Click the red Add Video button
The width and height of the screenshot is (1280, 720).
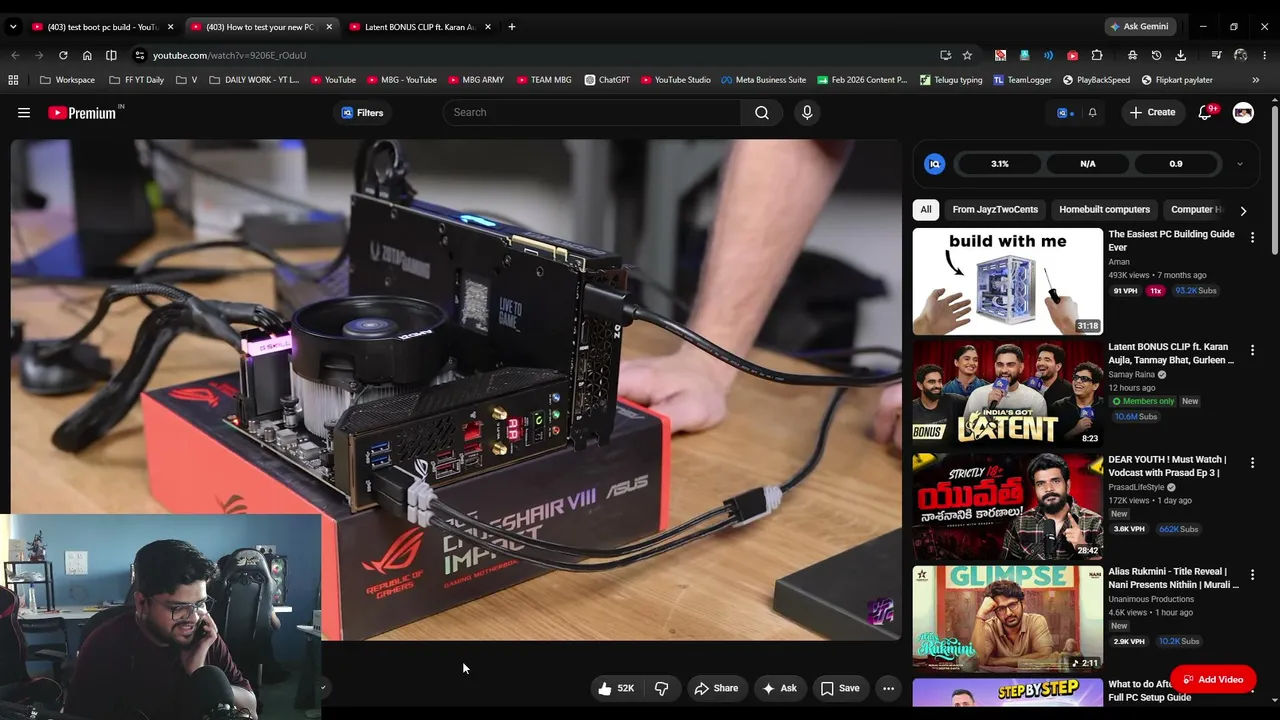click(x=1213, y=680)
